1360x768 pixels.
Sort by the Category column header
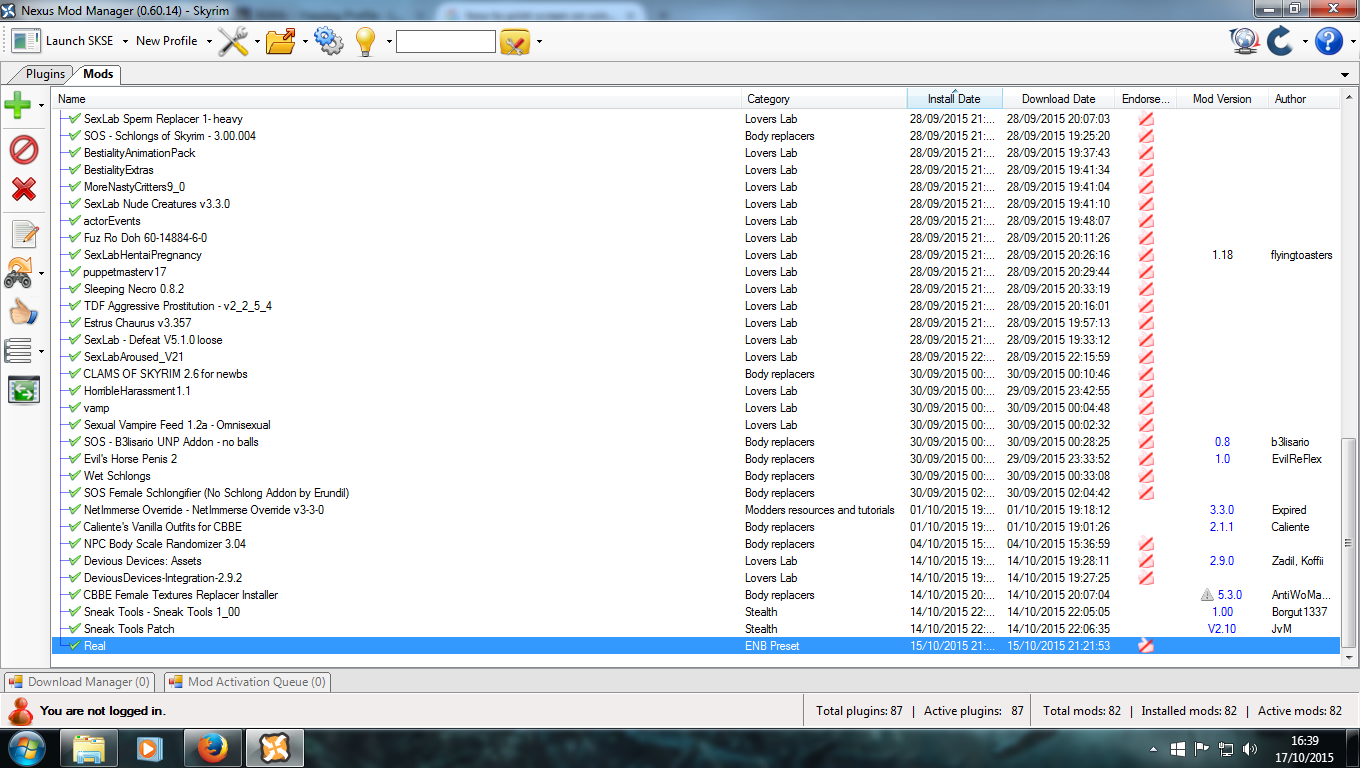[x=824, y=99]
